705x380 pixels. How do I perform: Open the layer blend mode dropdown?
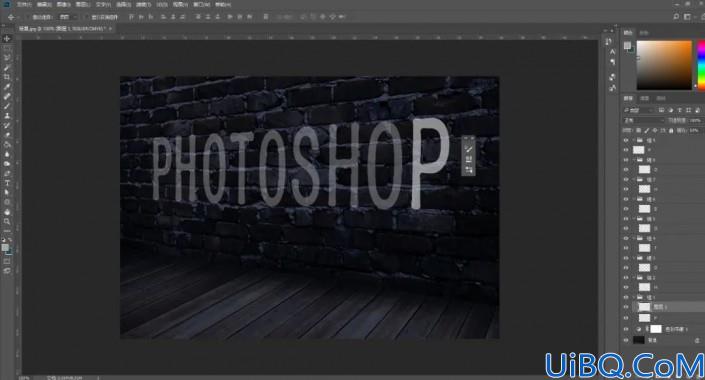pos(643,121)
